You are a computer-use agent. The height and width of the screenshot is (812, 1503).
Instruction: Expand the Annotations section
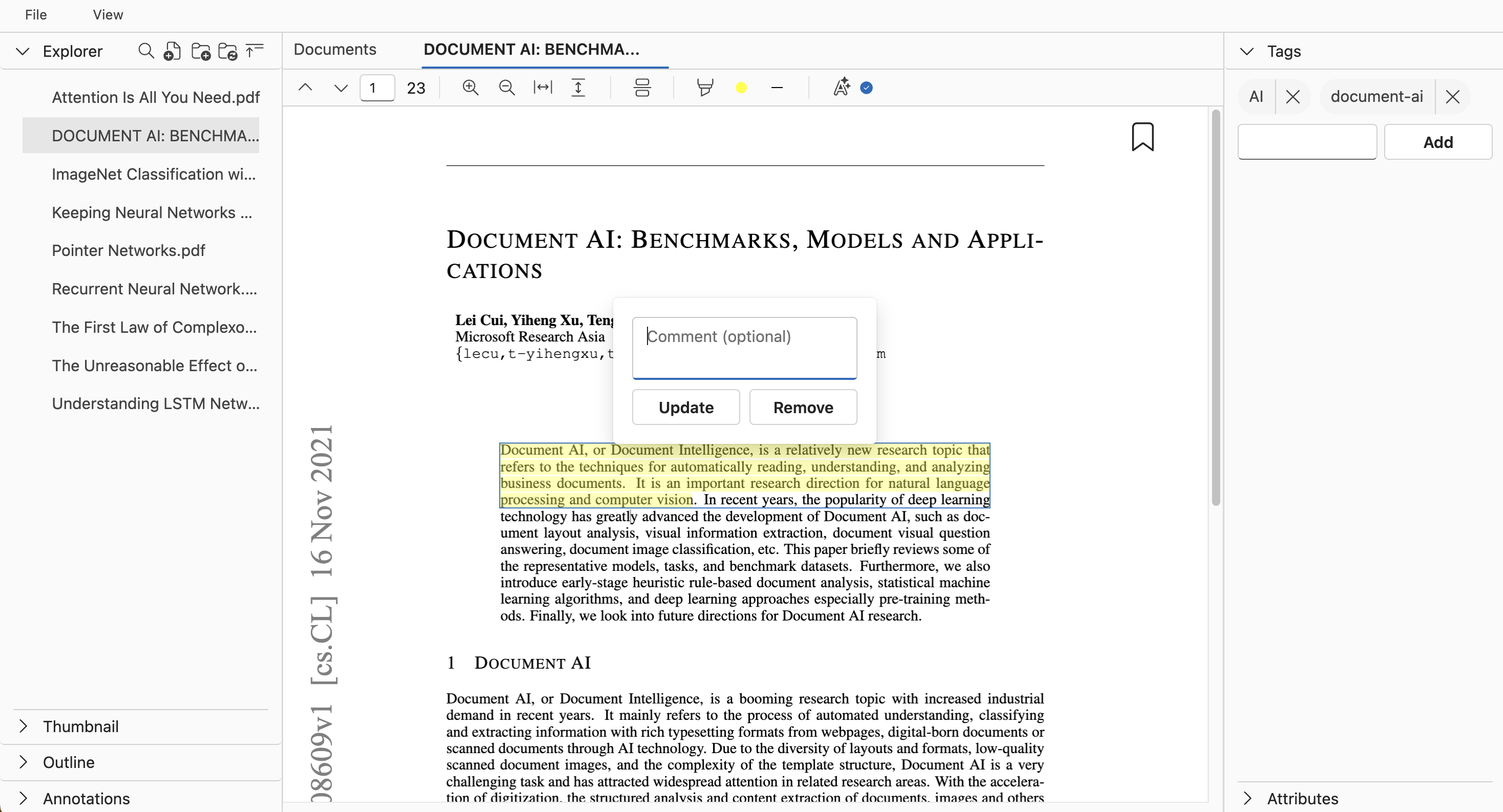(x=23, y=799)
